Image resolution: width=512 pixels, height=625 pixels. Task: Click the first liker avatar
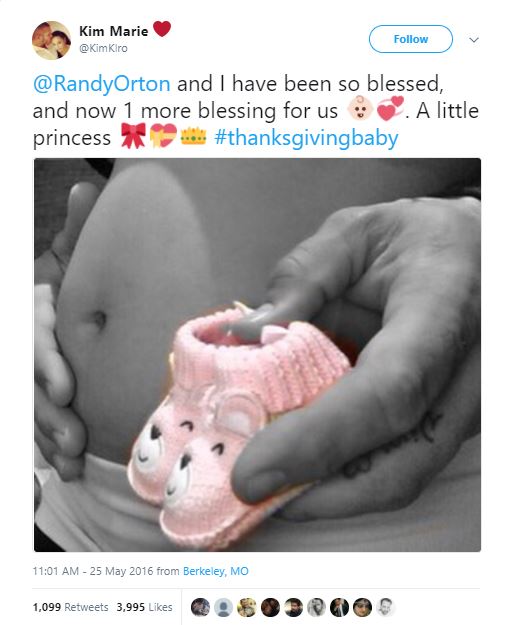200,607
